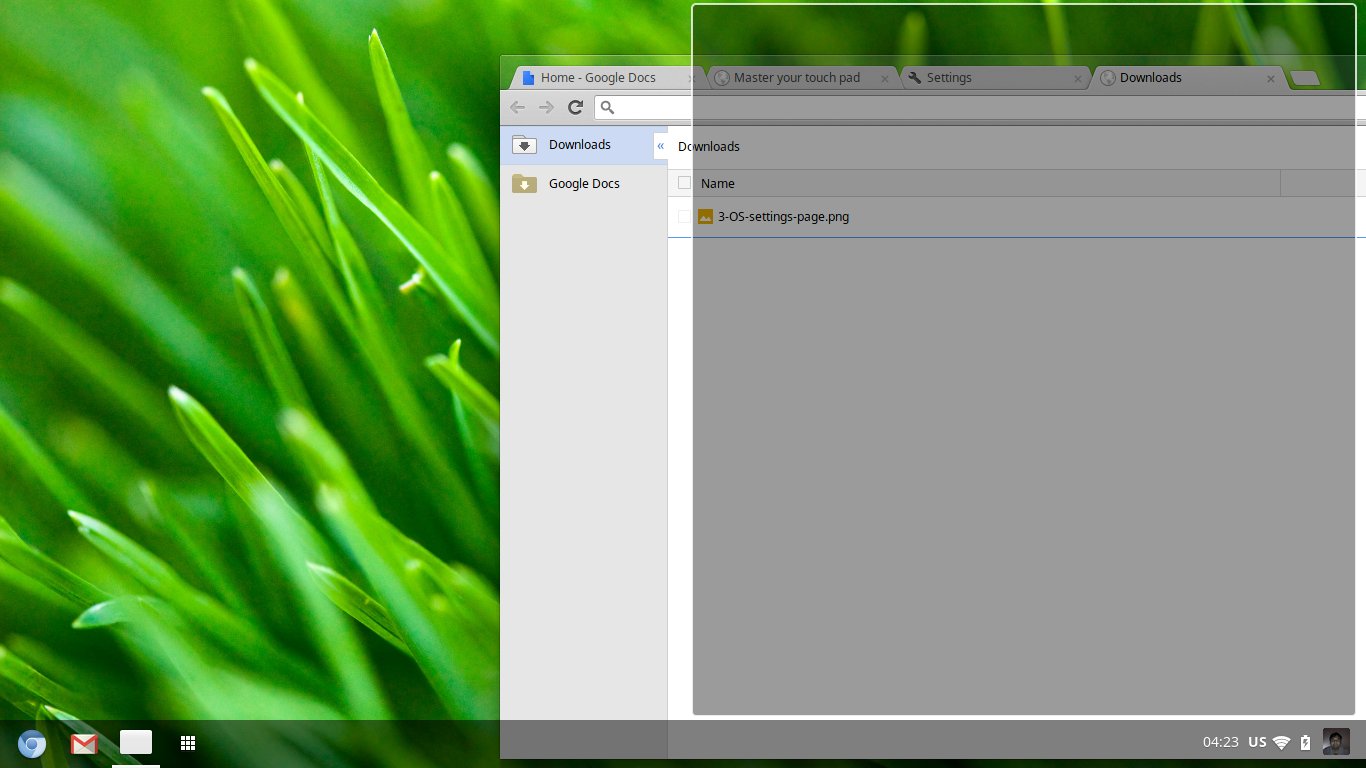
Task: Click the forward navigation arrow
Action: coord(546,107)
